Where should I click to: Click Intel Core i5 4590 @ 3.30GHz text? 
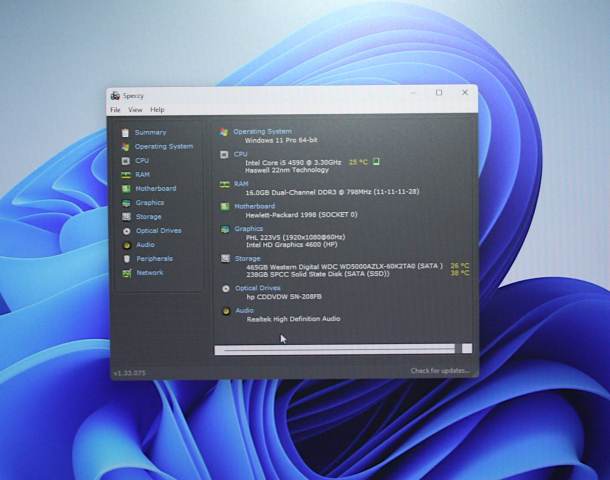(293, 163)
